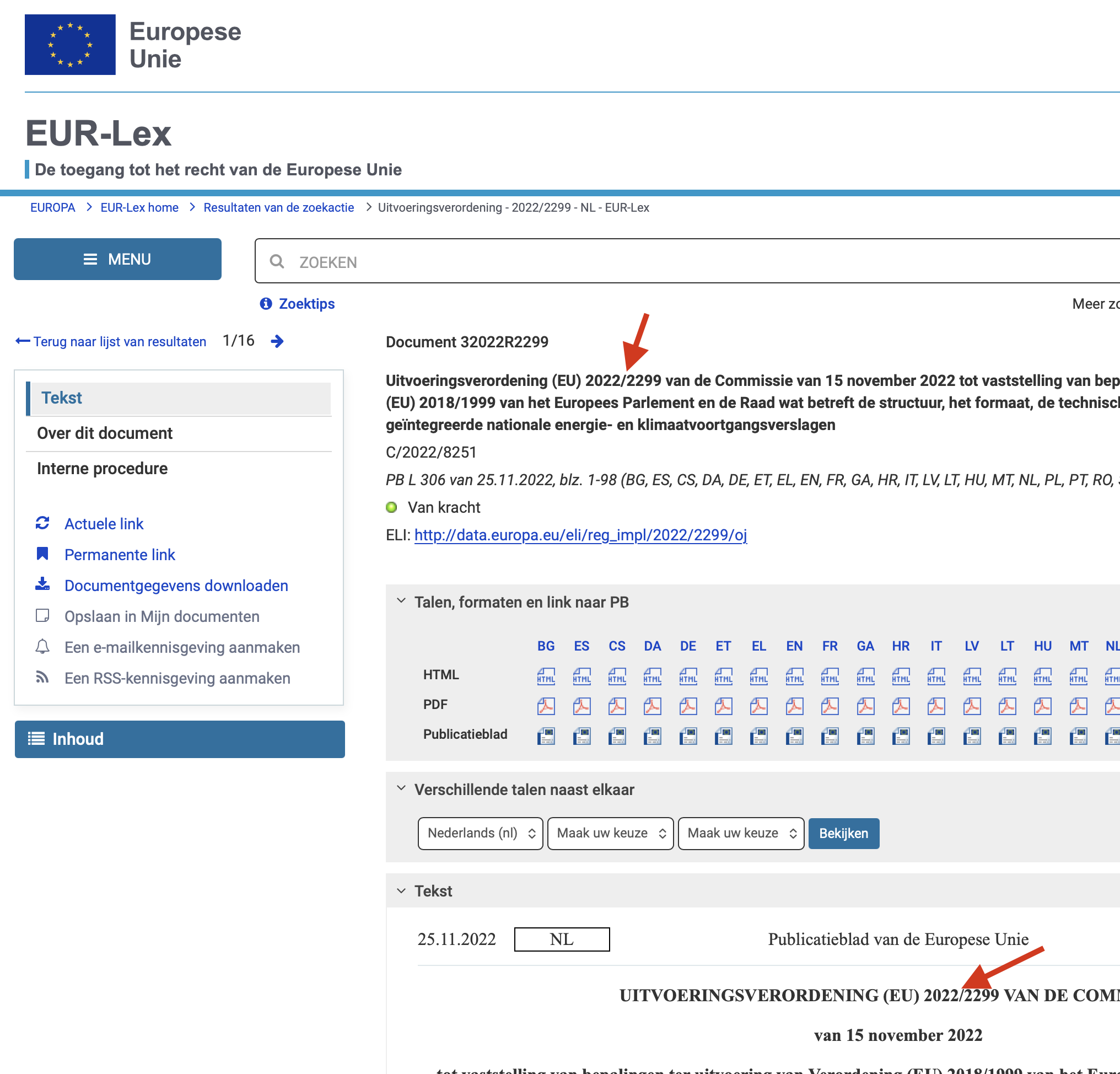This screenshot has width=1120, height=1074.
Task: Click the Permanente link bookmark icon
Action: point(42,554)
